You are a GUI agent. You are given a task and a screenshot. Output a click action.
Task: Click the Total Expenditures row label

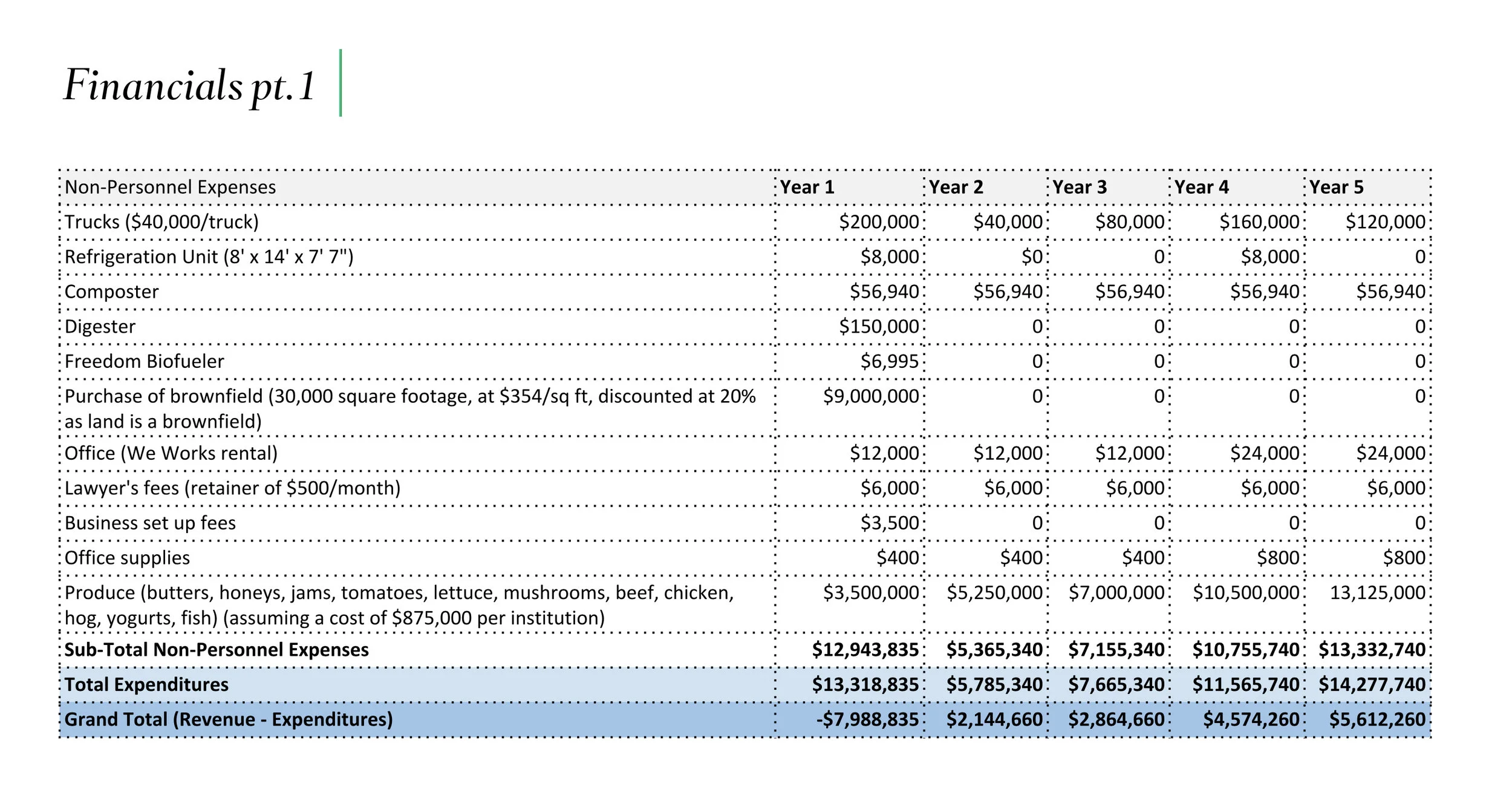pyautogui.click(x=146, y=685)
